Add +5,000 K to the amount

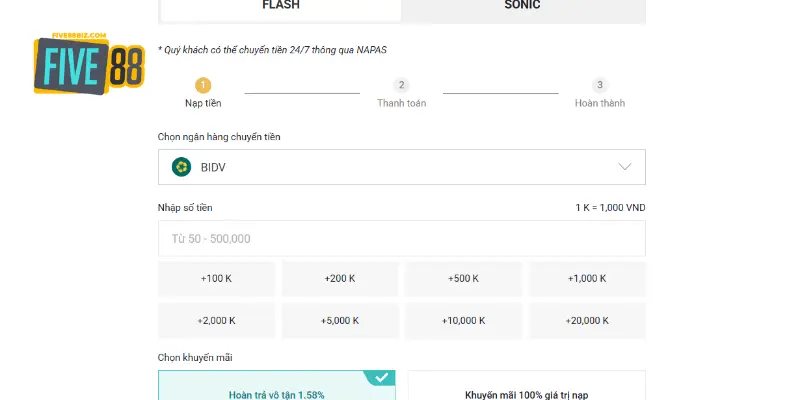click(x=340, y=320)
